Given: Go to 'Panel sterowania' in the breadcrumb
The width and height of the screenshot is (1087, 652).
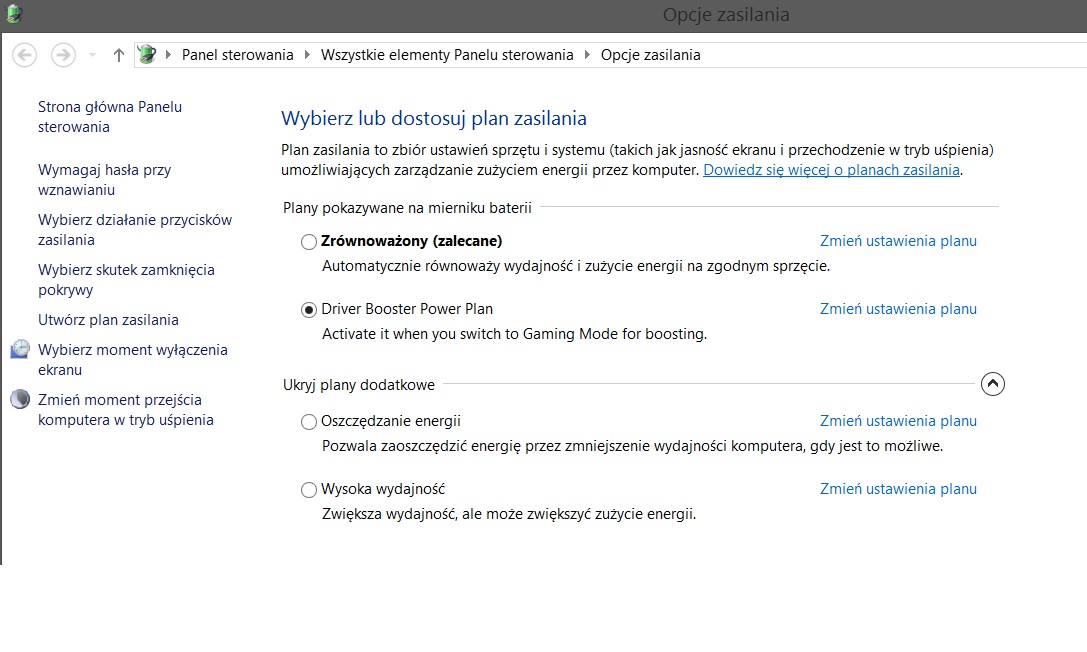Looking at the screenshot, I should 237,55.
